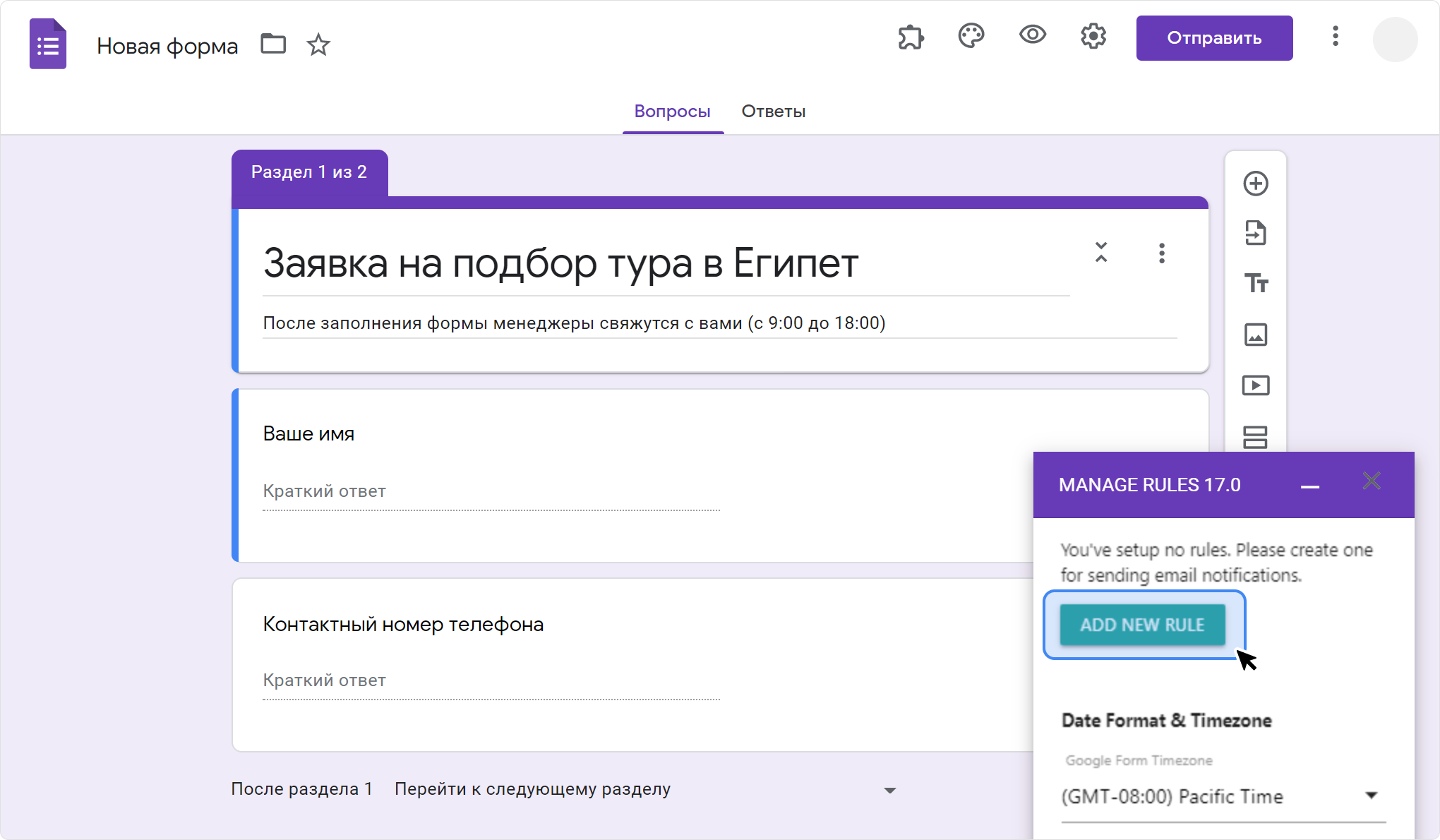Open section three-dot options menu
This screenshot has height=840, width=1440.
tap(1162, 253)
